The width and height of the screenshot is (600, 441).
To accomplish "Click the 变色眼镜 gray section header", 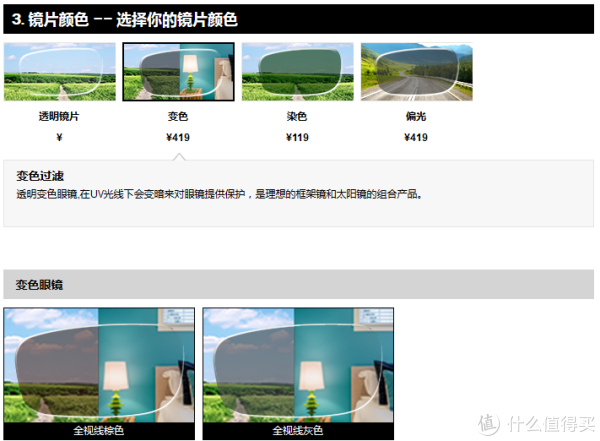I will pyautogui.click(x=298, y=284).
